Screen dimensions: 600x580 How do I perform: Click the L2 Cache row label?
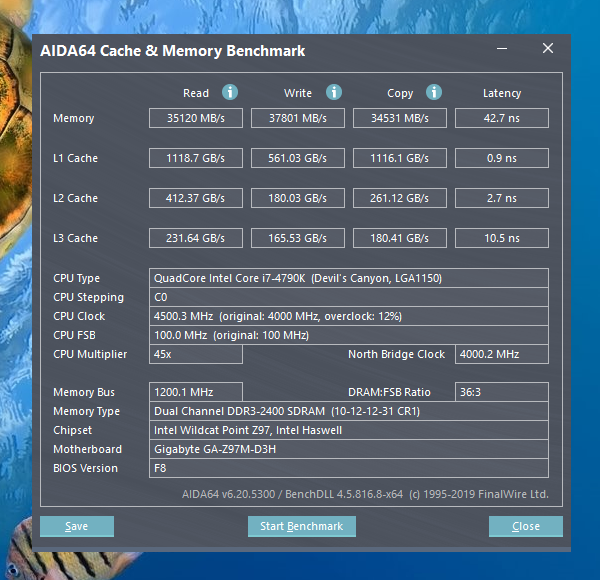coord(75,198)
